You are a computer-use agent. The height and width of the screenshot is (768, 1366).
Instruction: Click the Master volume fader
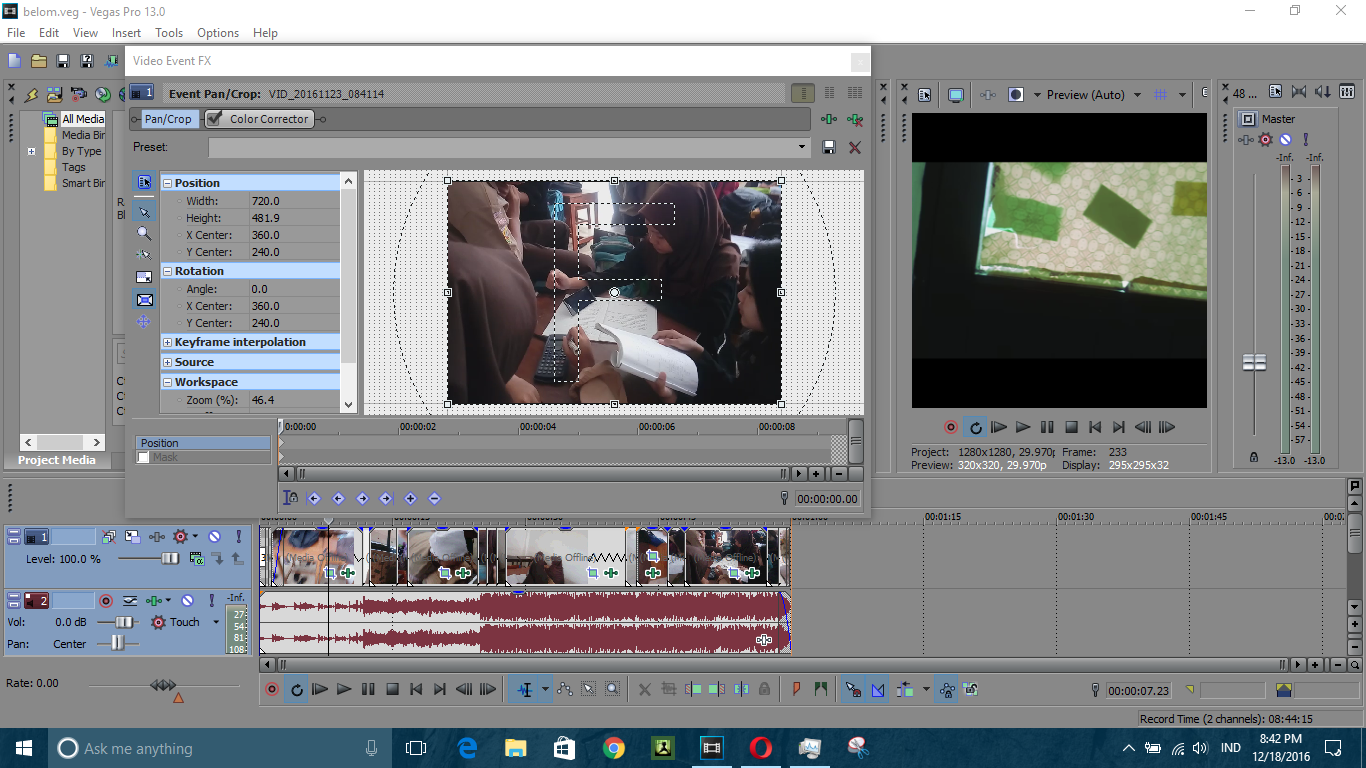(x=1254, y=362)
